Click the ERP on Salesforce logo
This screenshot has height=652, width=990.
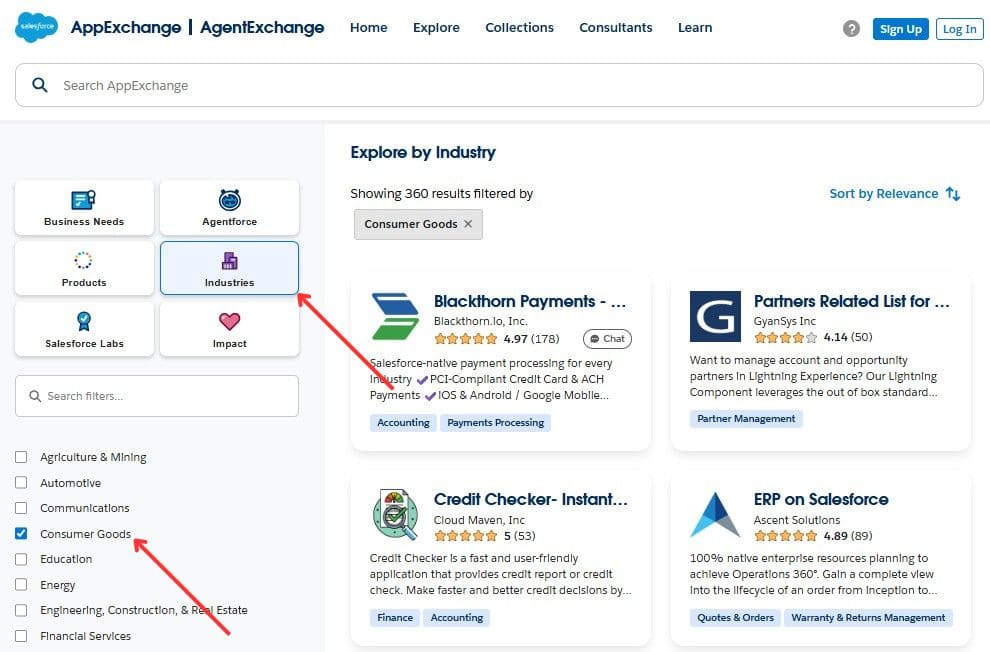715,514
